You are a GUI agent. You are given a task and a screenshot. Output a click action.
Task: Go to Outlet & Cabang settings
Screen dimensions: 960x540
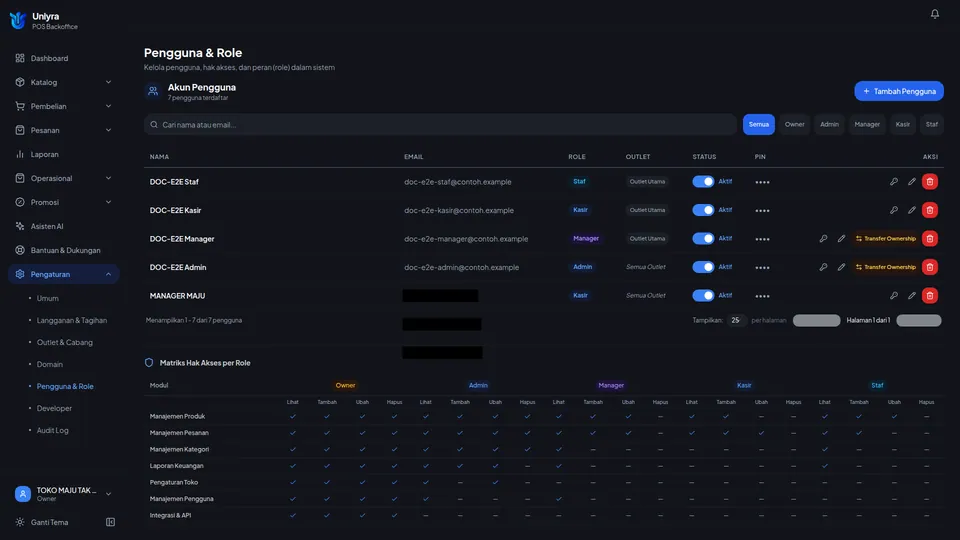(x=64, y=342)
